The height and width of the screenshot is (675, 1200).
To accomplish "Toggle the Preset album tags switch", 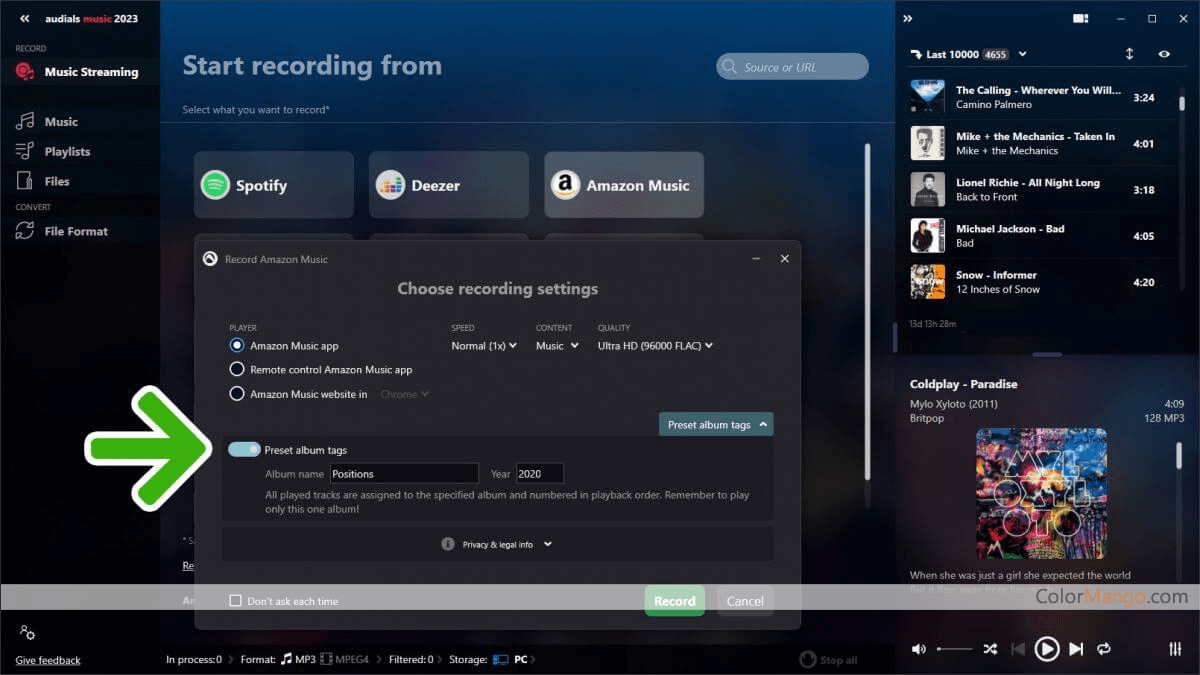I will pos(244,450).
